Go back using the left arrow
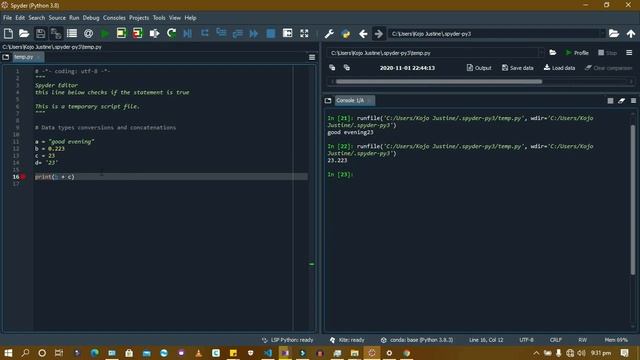The width and height of the screenshot is (640, 360). point(363,33)
